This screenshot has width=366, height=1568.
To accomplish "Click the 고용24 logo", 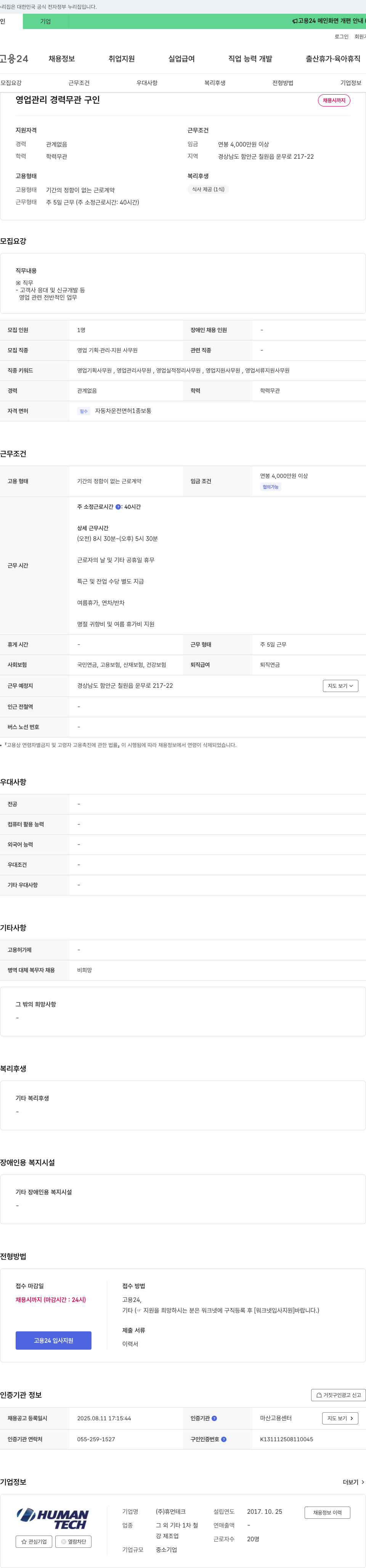I will (14, 59).
